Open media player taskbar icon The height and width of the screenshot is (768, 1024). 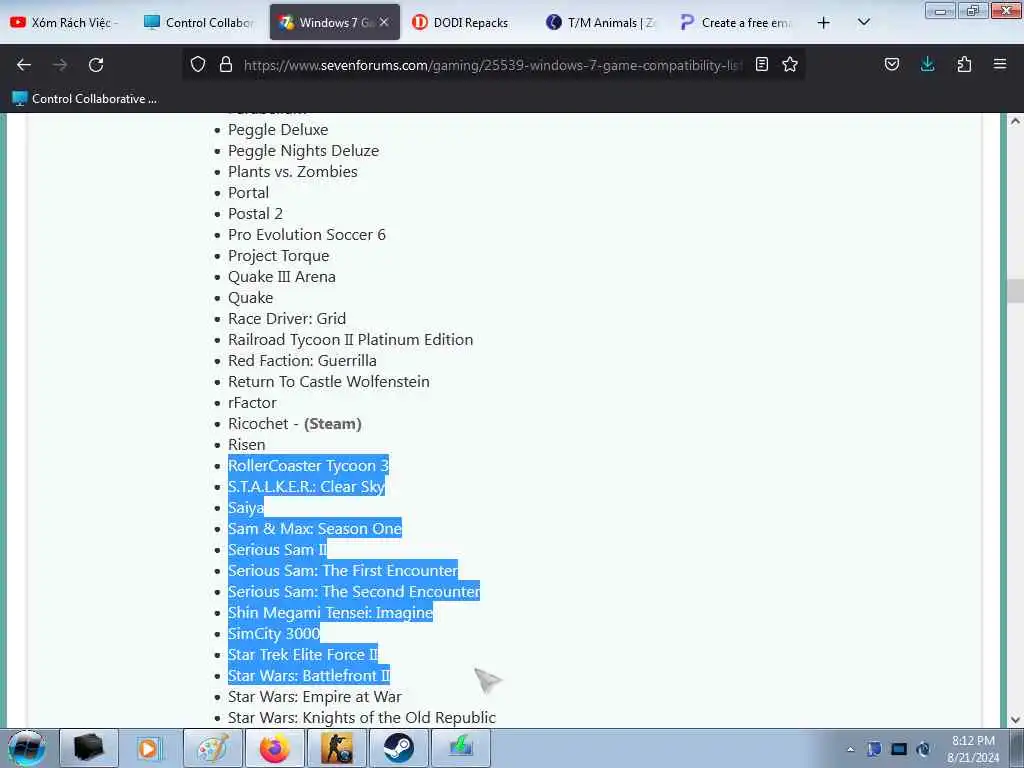point(148,748)
